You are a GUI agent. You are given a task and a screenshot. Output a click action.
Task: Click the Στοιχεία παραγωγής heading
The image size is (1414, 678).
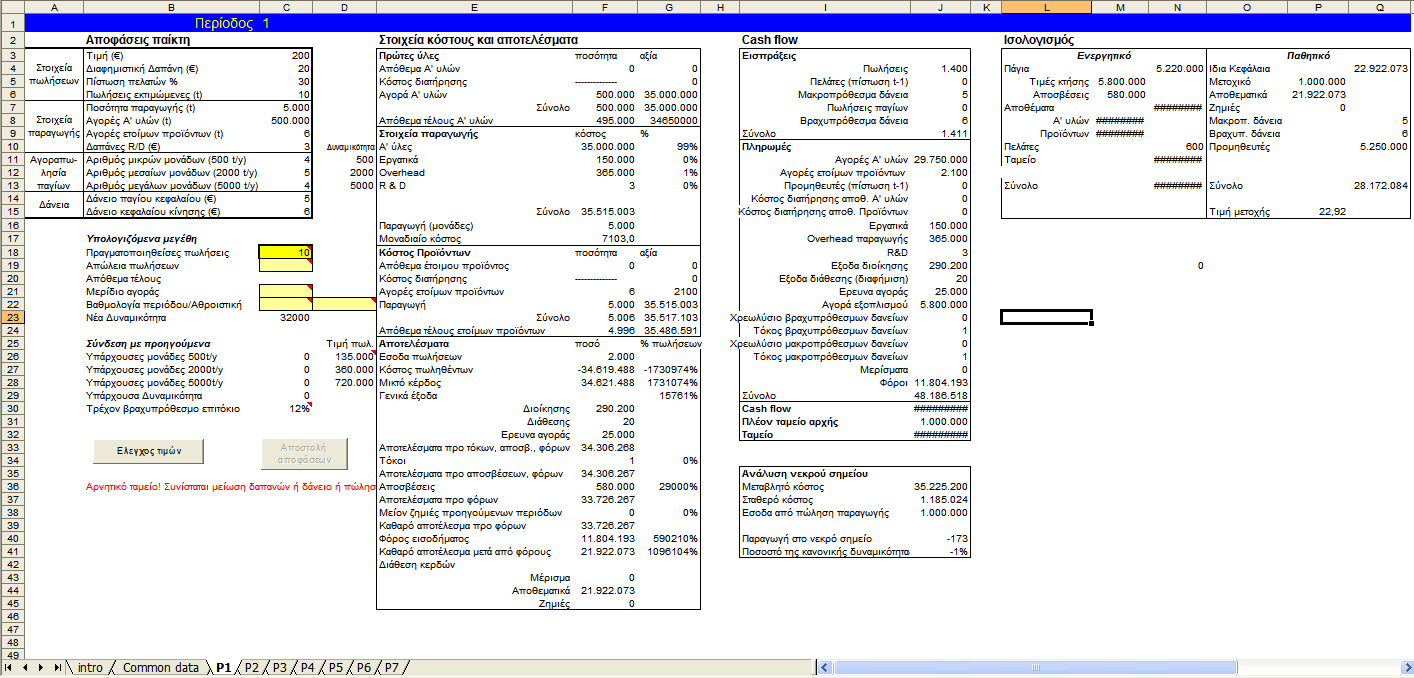(427, 133)
